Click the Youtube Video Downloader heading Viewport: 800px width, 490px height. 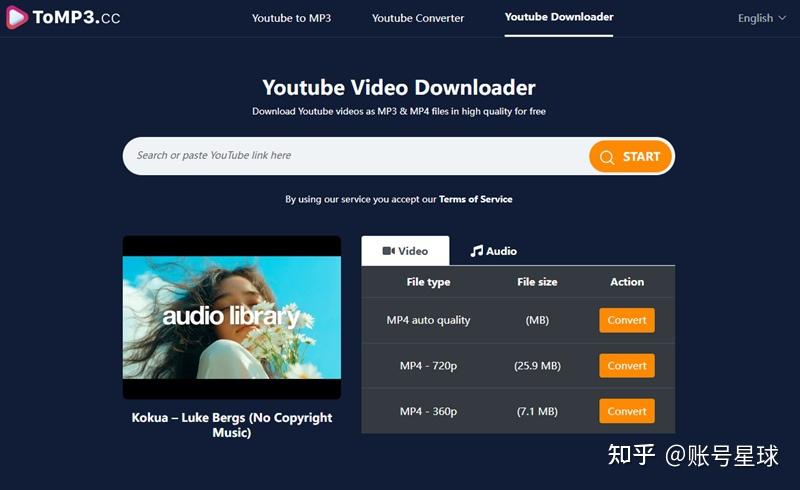(x=399, y=87)
